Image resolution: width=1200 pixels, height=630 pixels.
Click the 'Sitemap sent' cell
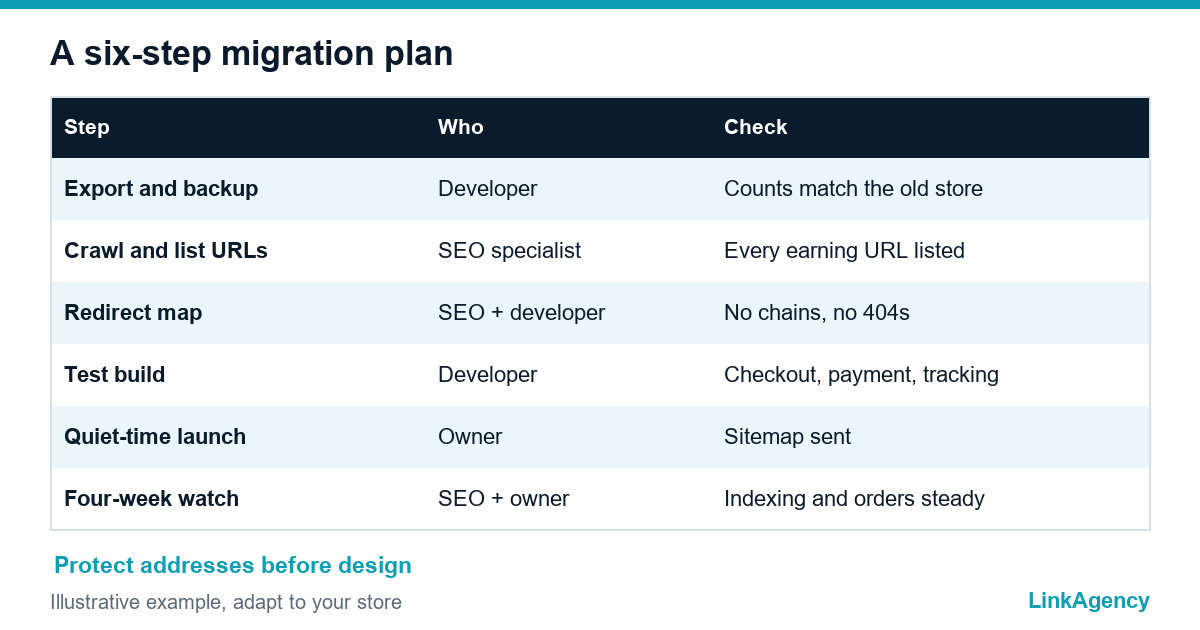click(x=788, y=436)
